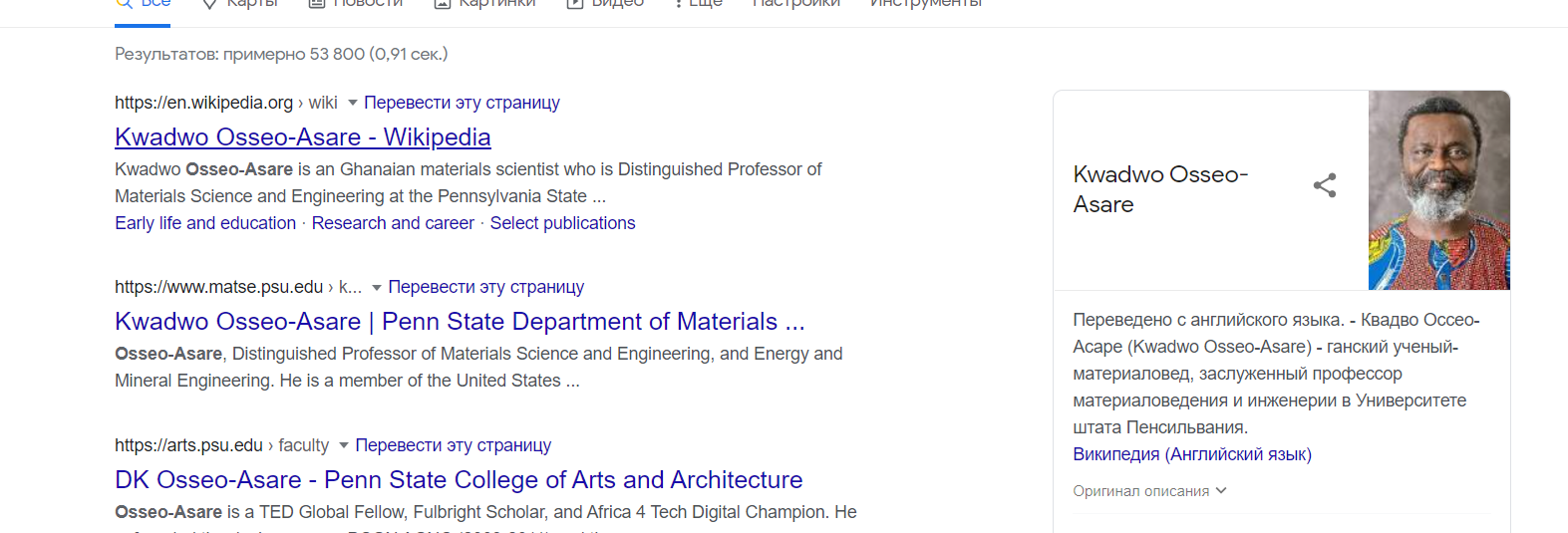Open Настройки search settings
Viewport: 1568px width, 533px height.
click(796, 3)
